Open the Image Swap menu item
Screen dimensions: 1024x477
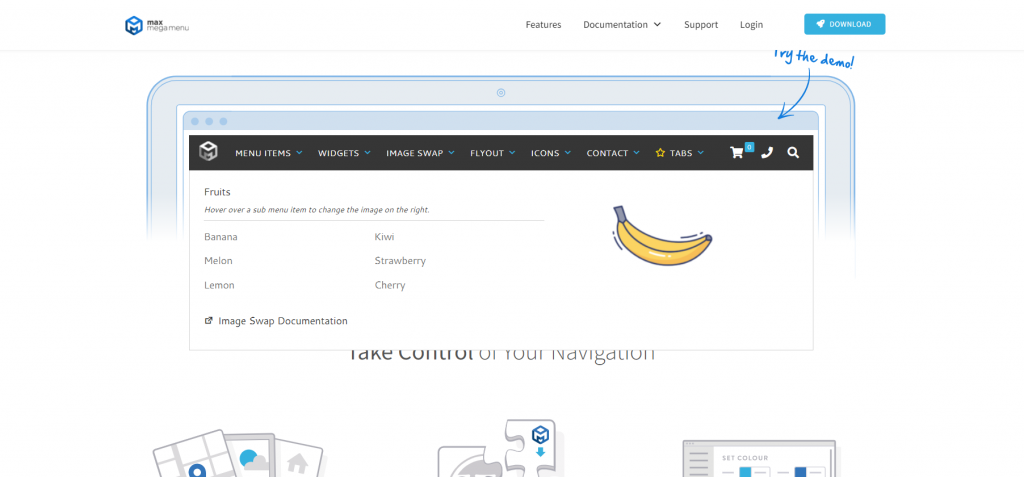[420, 153]
